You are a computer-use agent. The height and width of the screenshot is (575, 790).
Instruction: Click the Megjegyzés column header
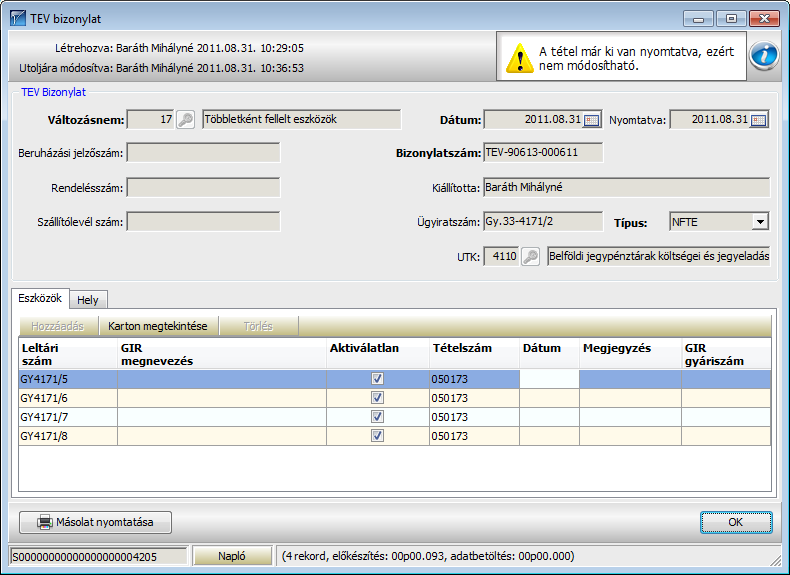(x=630, y=354)
